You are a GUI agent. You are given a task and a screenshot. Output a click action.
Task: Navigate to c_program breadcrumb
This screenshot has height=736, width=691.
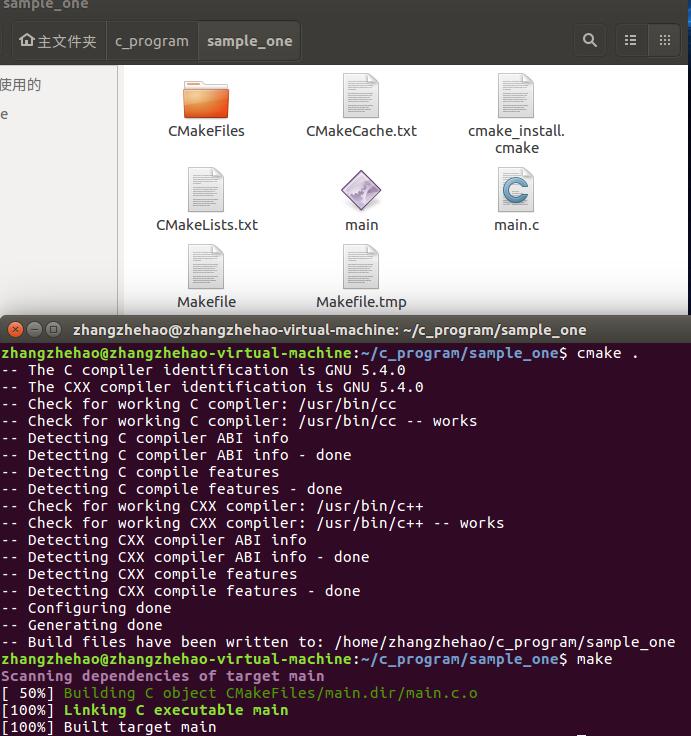(152, 41)
